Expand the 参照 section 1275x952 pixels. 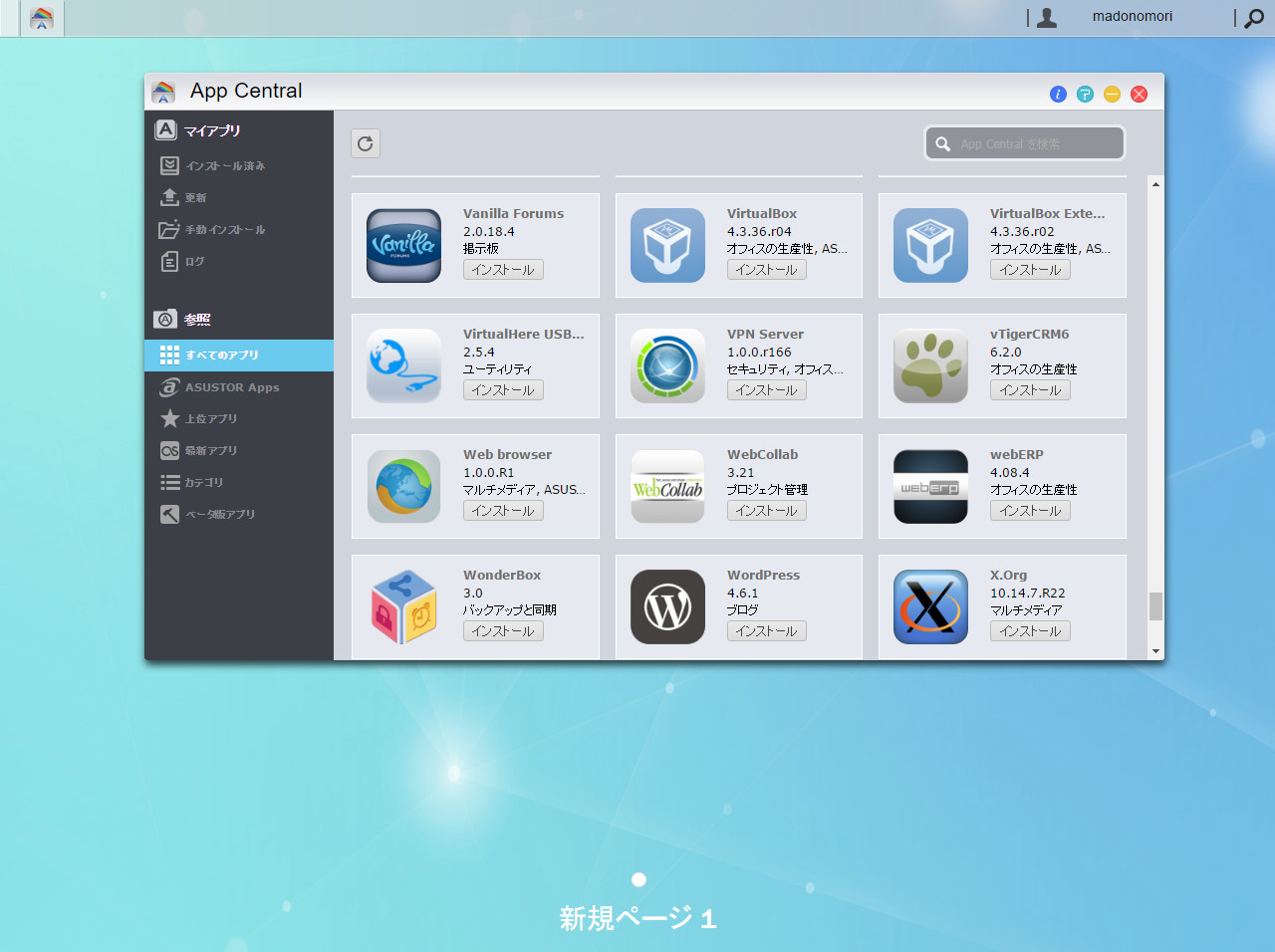tap(195, 319)
